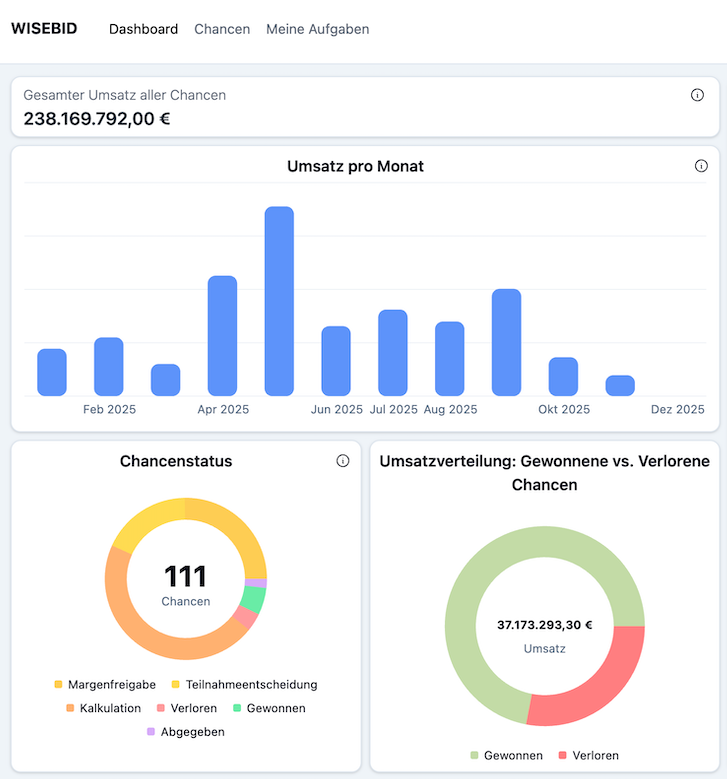Screen dimensions: 727x779
Task: Select the tallest bar for May 2025
Action: [279, 301]
